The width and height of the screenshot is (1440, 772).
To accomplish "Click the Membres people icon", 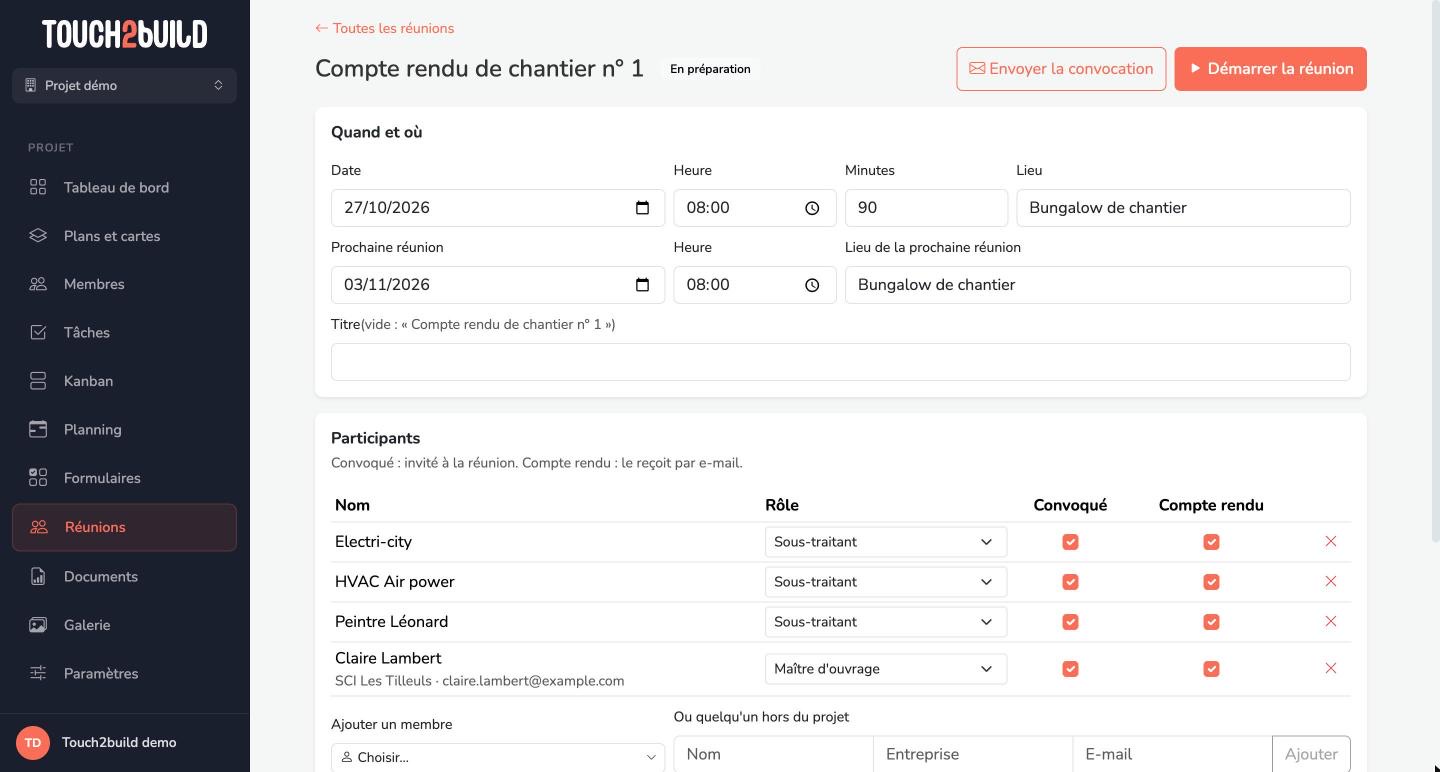I will (38, 284).
